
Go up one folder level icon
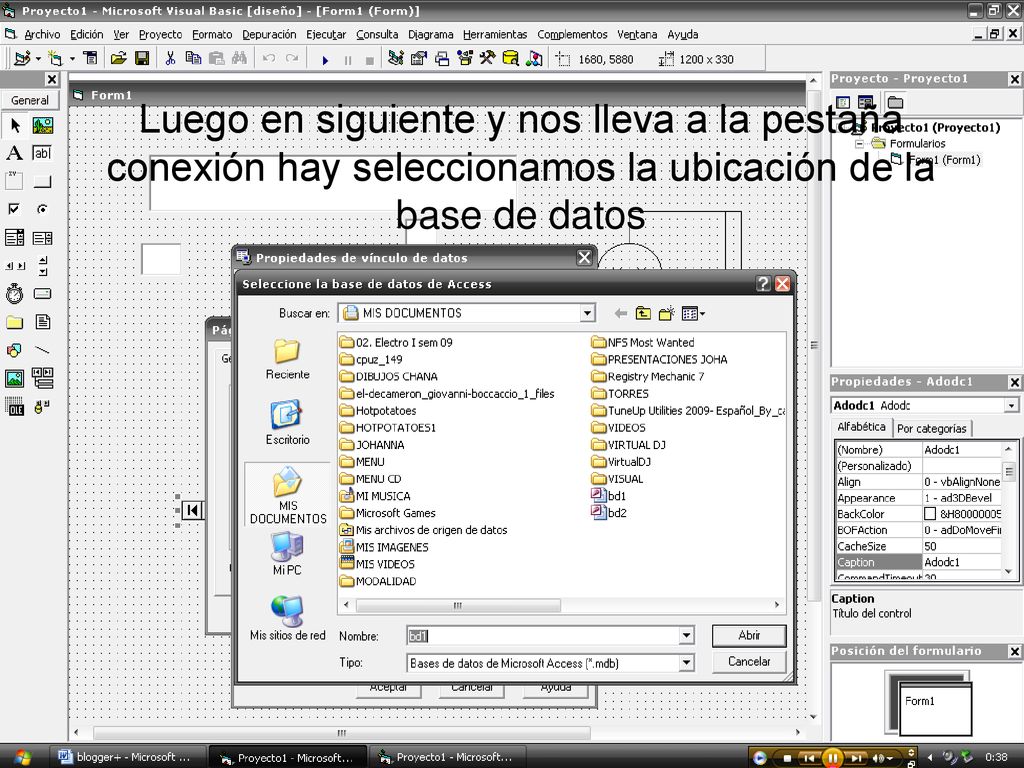[643, 313]
